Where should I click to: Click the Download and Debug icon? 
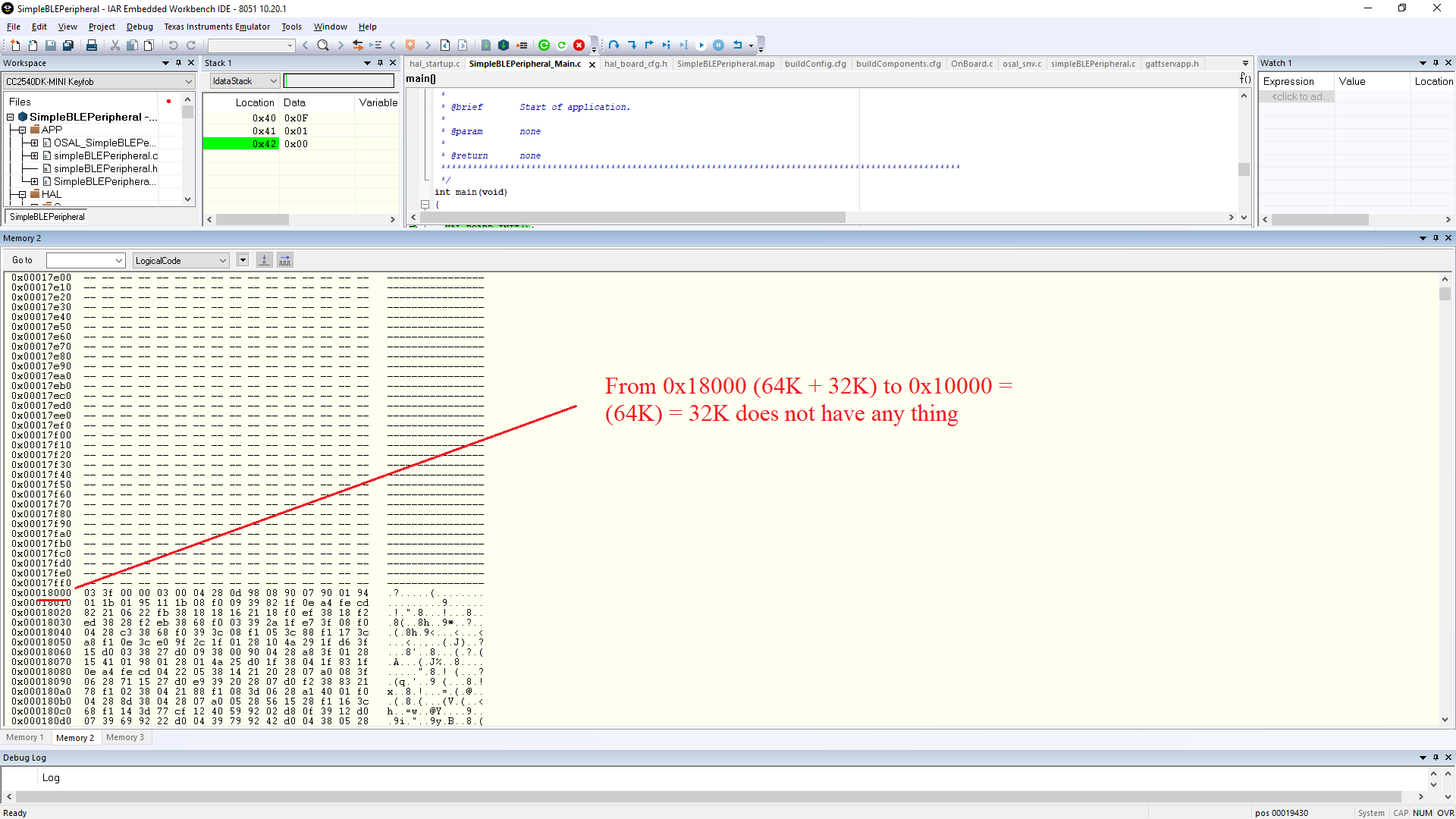pos(504,45)
